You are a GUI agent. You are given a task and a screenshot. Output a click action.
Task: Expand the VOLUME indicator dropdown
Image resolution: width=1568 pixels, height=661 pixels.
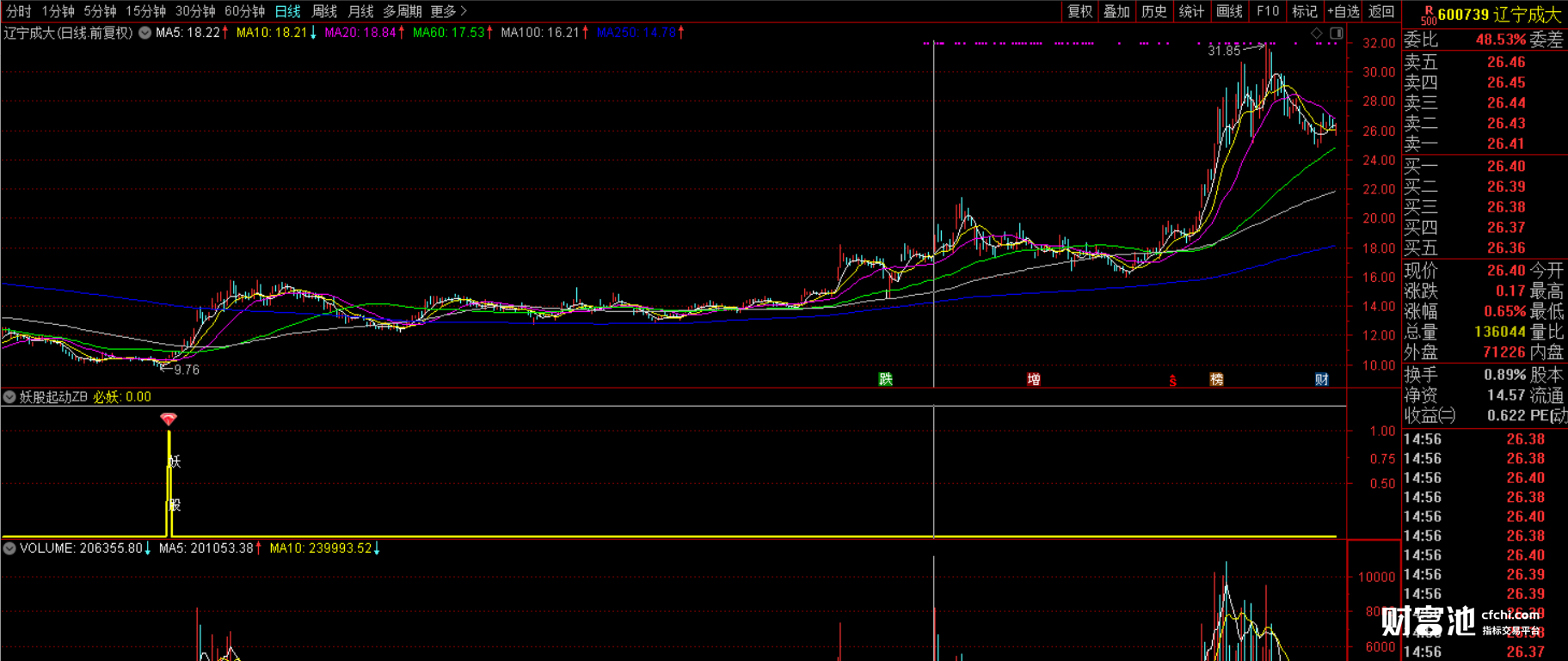click(x=9, y=548)
